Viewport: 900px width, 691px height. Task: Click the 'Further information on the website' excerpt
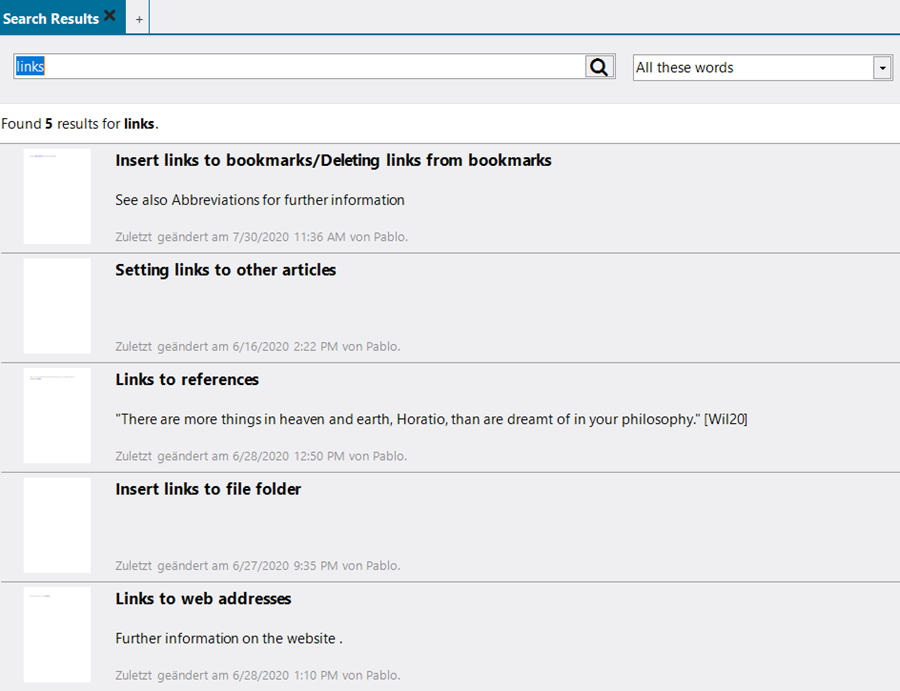point(228,639)
